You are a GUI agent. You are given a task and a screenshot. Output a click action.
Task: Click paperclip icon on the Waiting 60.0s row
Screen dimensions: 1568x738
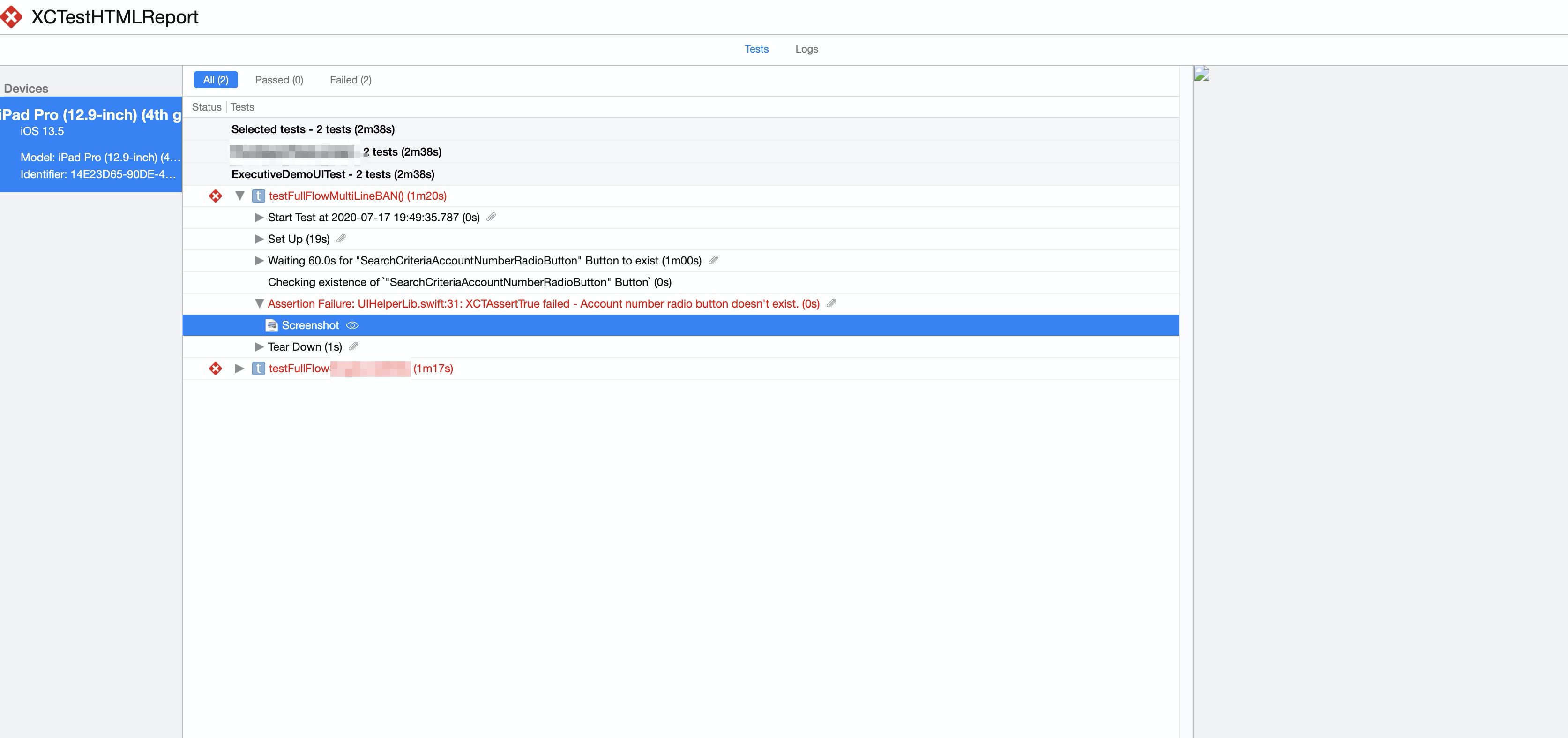[x=713, y=260]
